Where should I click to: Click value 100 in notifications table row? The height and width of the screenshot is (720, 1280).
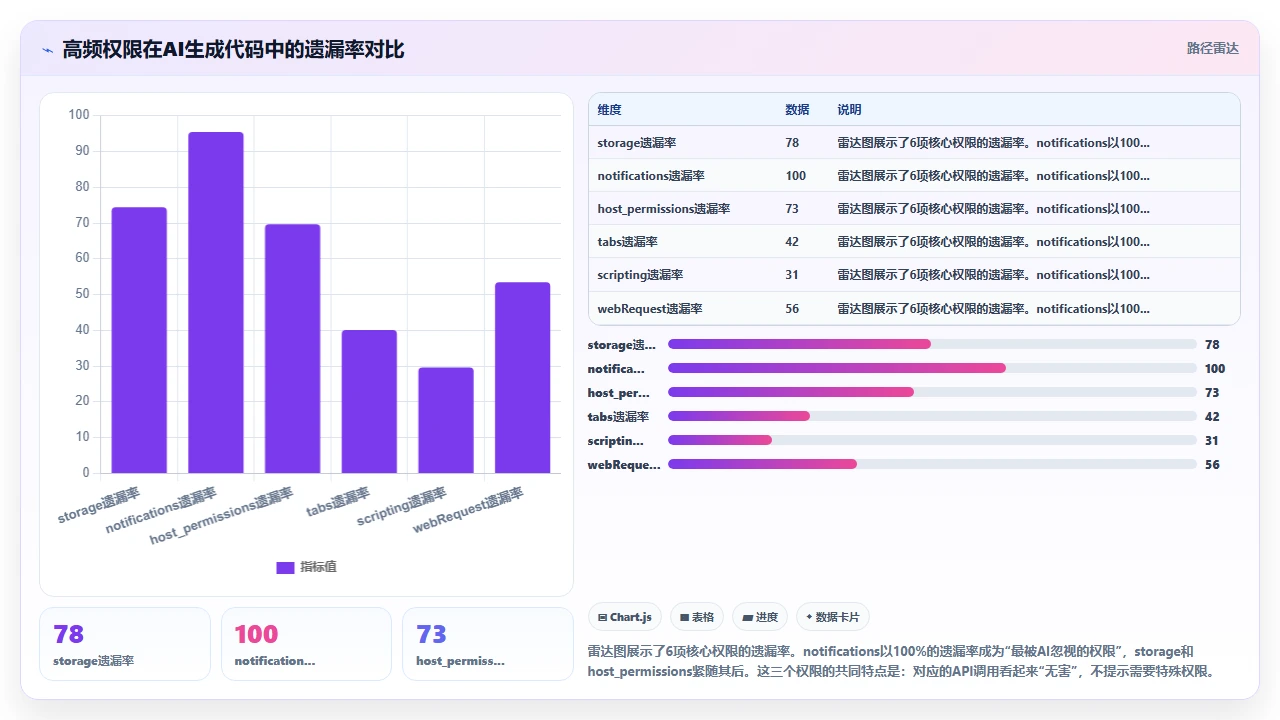point(796,176)
